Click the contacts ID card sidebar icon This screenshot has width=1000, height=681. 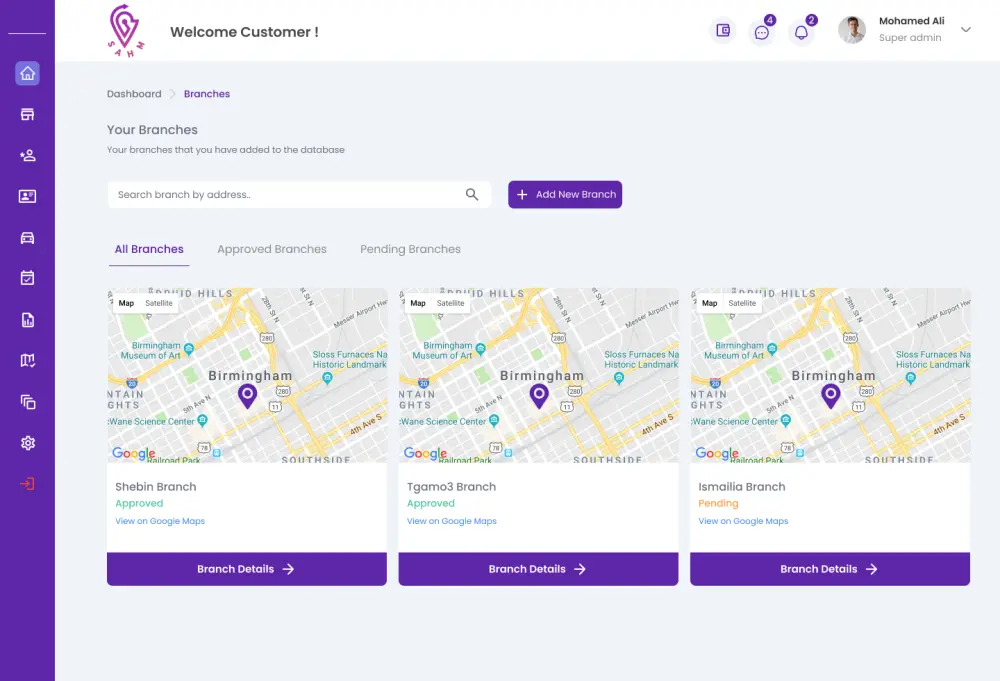(27, 196)
